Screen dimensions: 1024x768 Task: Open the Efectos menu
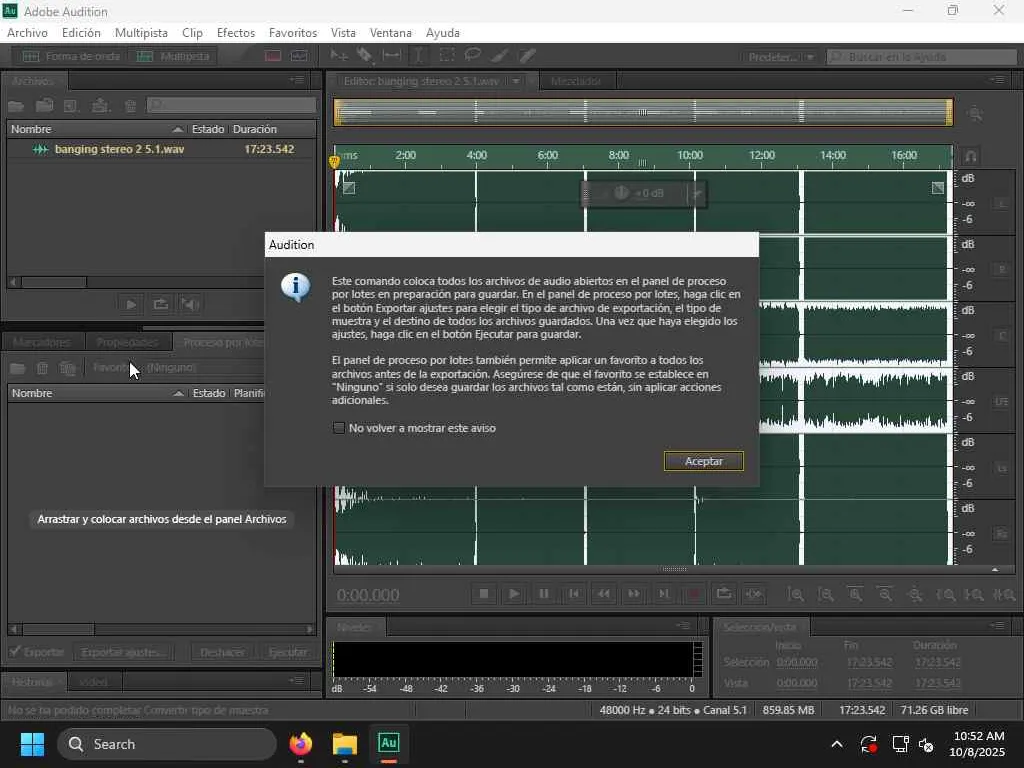coord(236,33)
